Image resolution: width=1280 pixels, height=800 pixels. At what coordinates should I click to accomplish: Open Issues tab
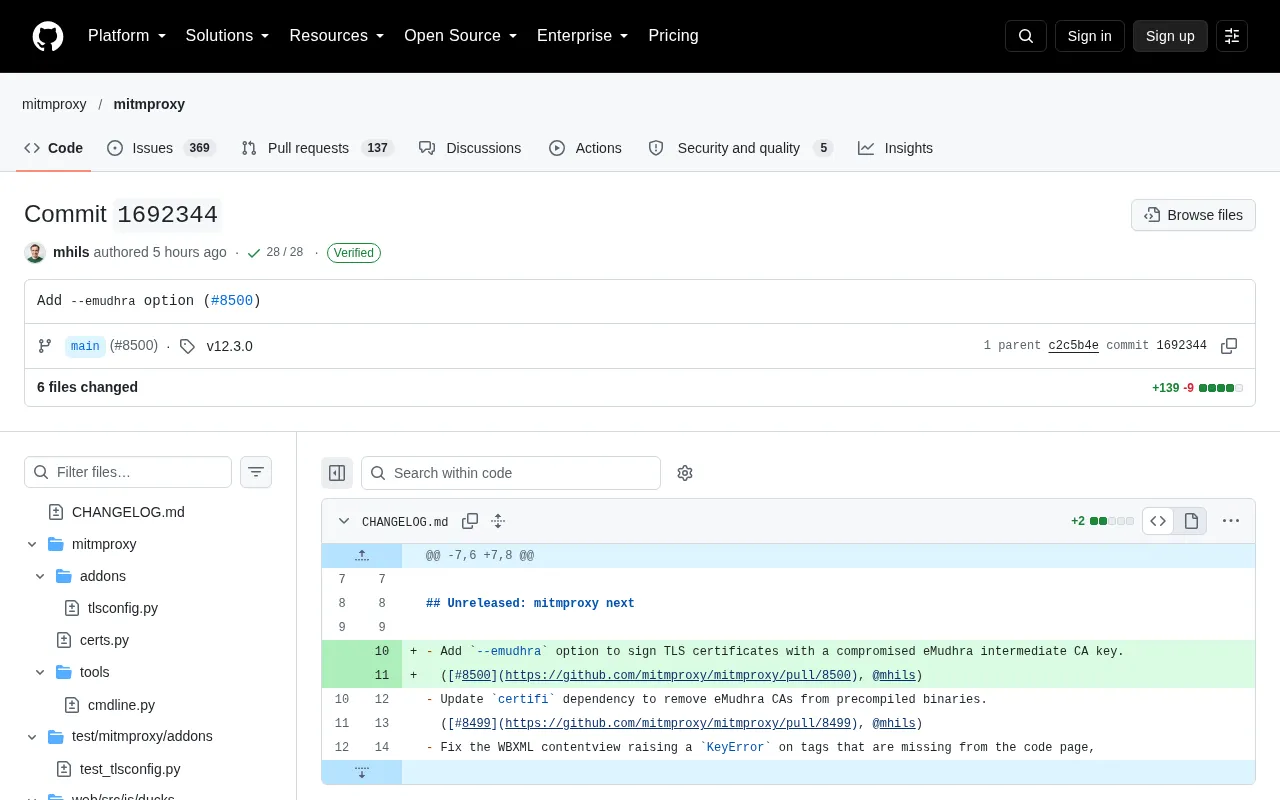[161, 148]
